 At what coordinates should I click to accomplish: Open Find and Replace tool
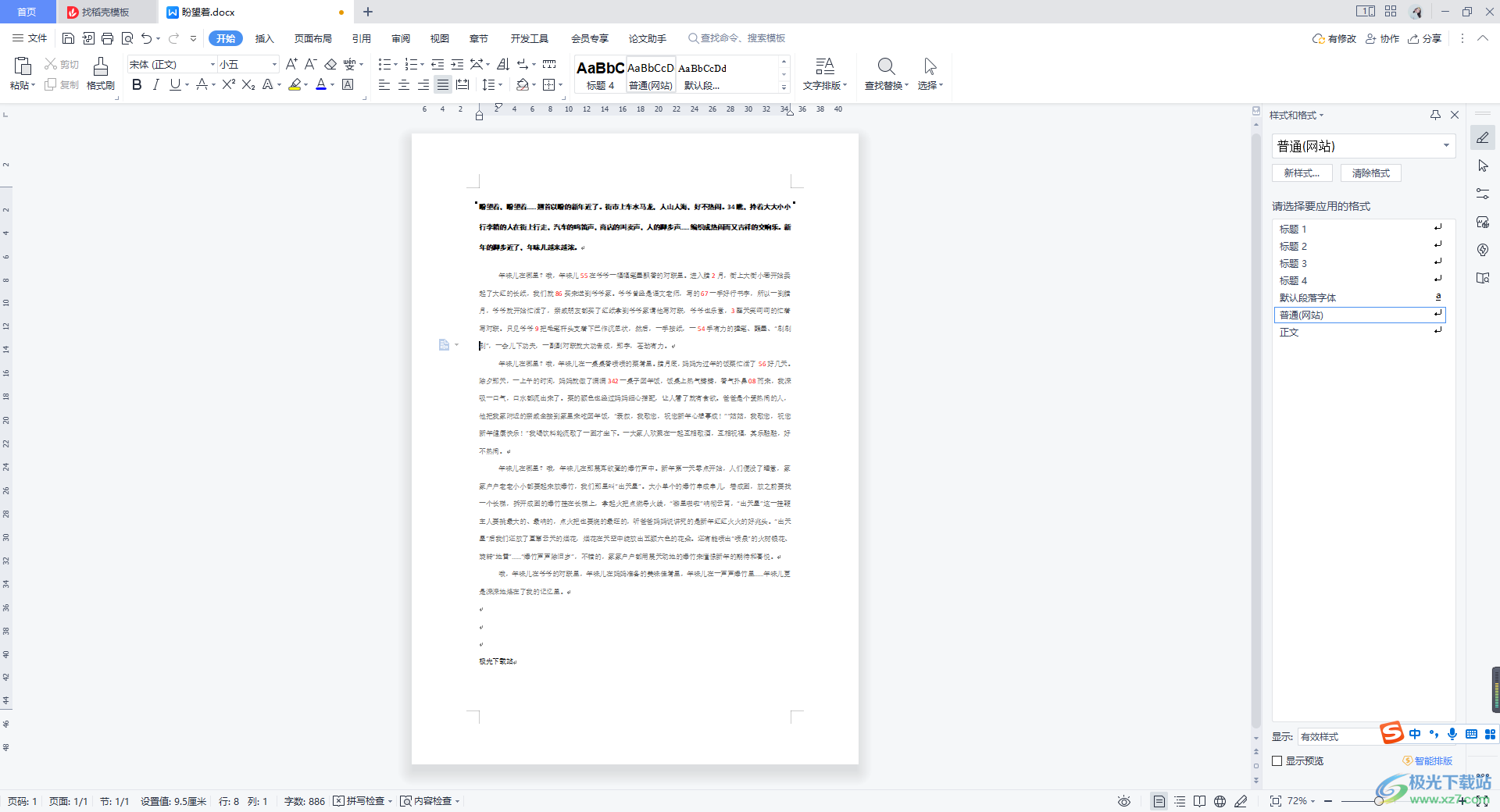[x=886, y=73]
